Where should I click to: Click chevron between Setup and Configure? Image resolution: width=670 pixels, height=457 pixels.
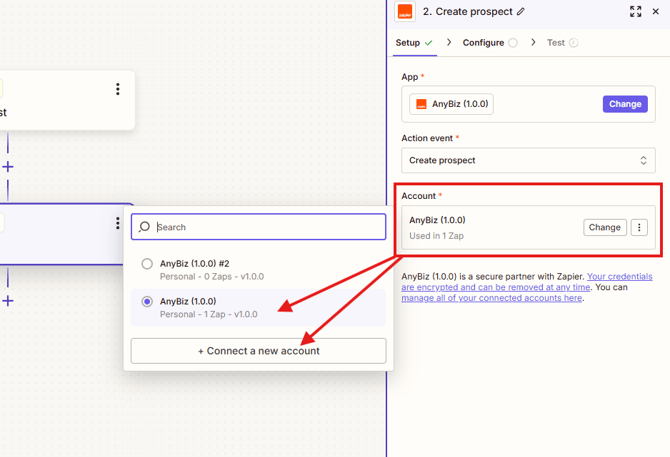[x=449, y=42]
